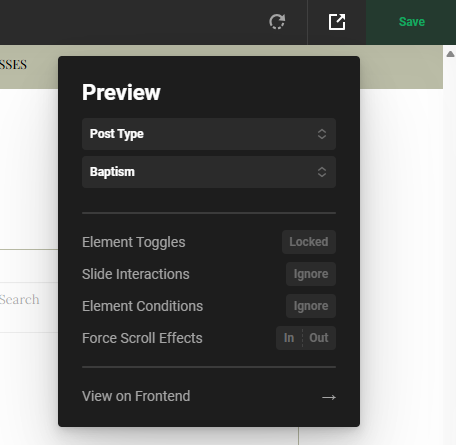Toggle Slide Interactions Ignore option
The height and width of the screenshot is (445, 456).
coord(311,274)
